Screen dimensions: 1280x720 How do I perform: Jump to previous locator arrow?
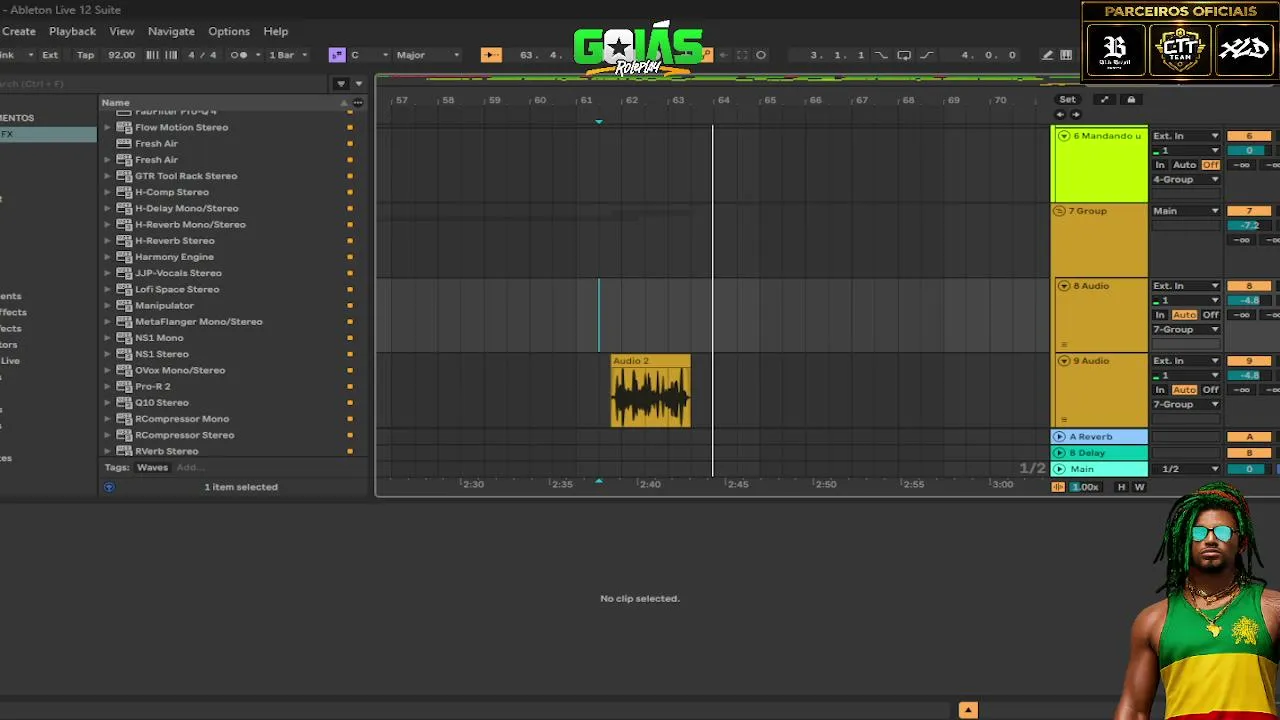tap(1061, 114)
